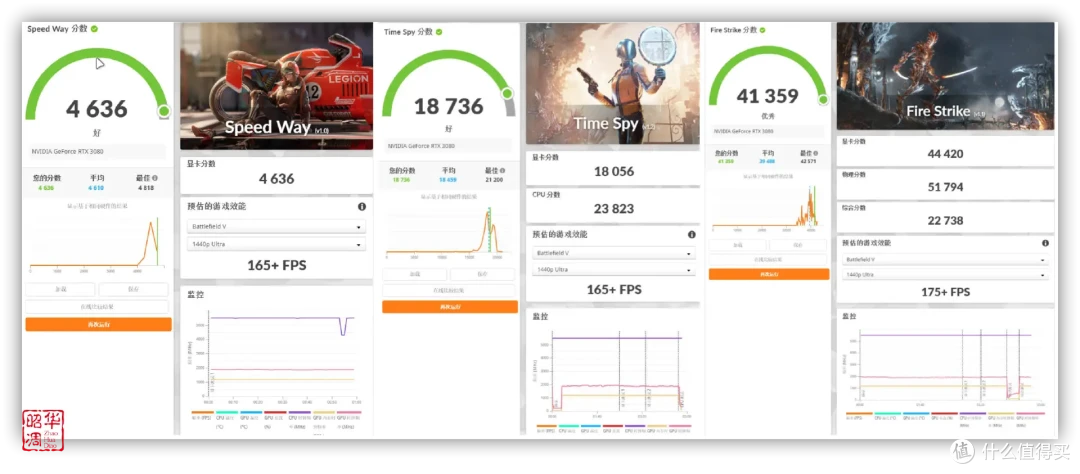Click the Fire Strike score 41 359 in the gauge
The height and width of the screenshot is (474, 1080).
[767, 96]
